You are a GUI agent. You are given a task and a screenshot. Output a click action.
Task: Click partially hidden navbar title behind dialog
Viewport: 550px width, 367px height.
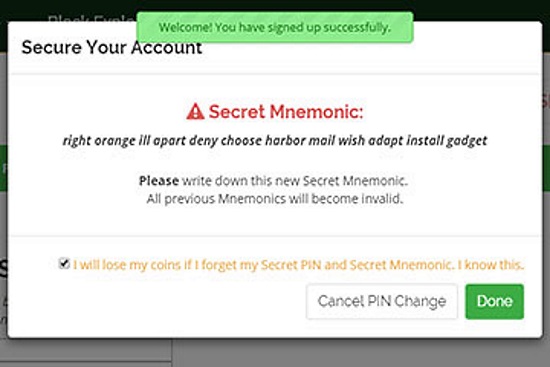pos(92,18)
